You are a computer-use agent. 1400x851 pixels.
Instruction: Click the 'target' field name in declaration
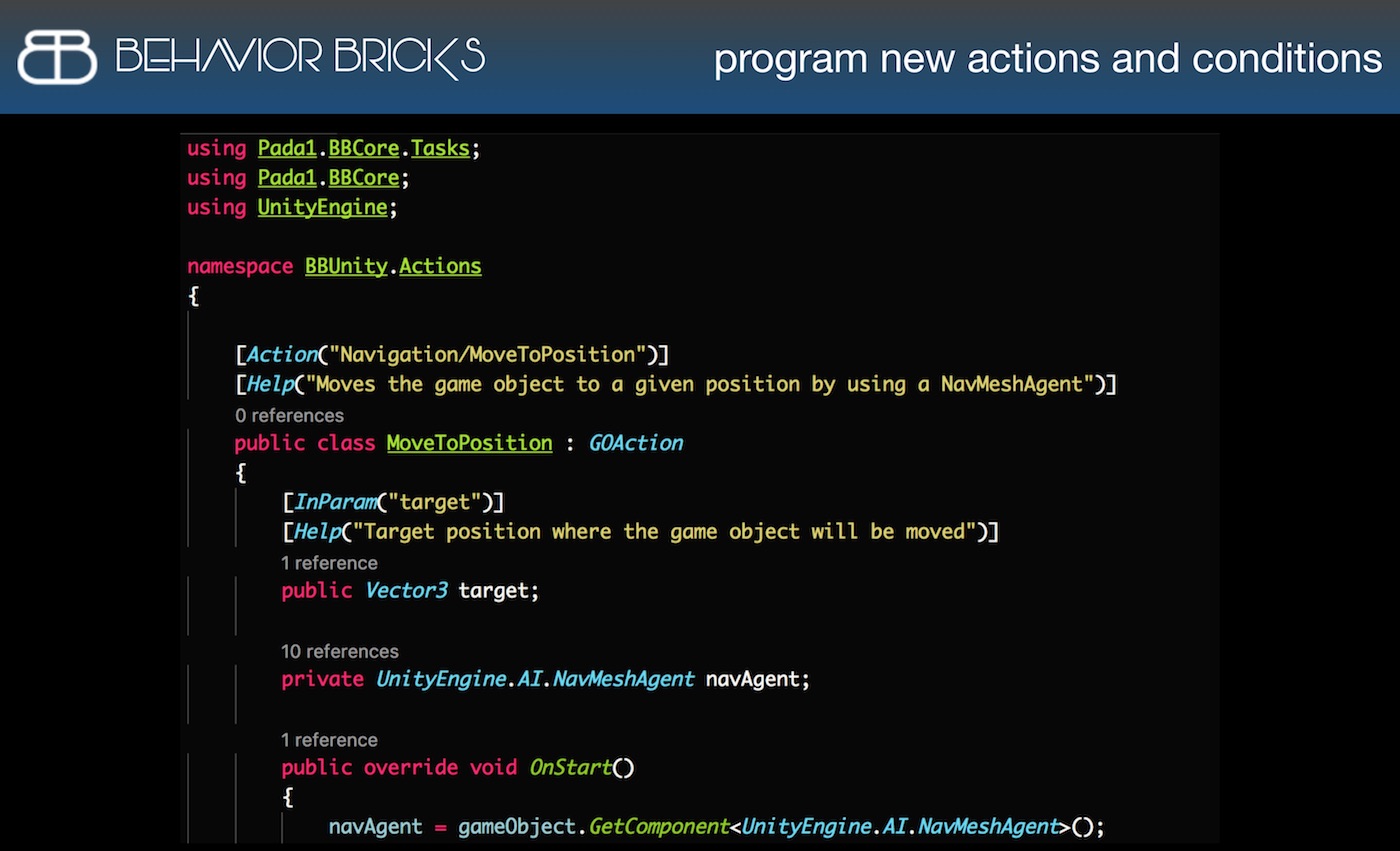(x=493, y=591)
